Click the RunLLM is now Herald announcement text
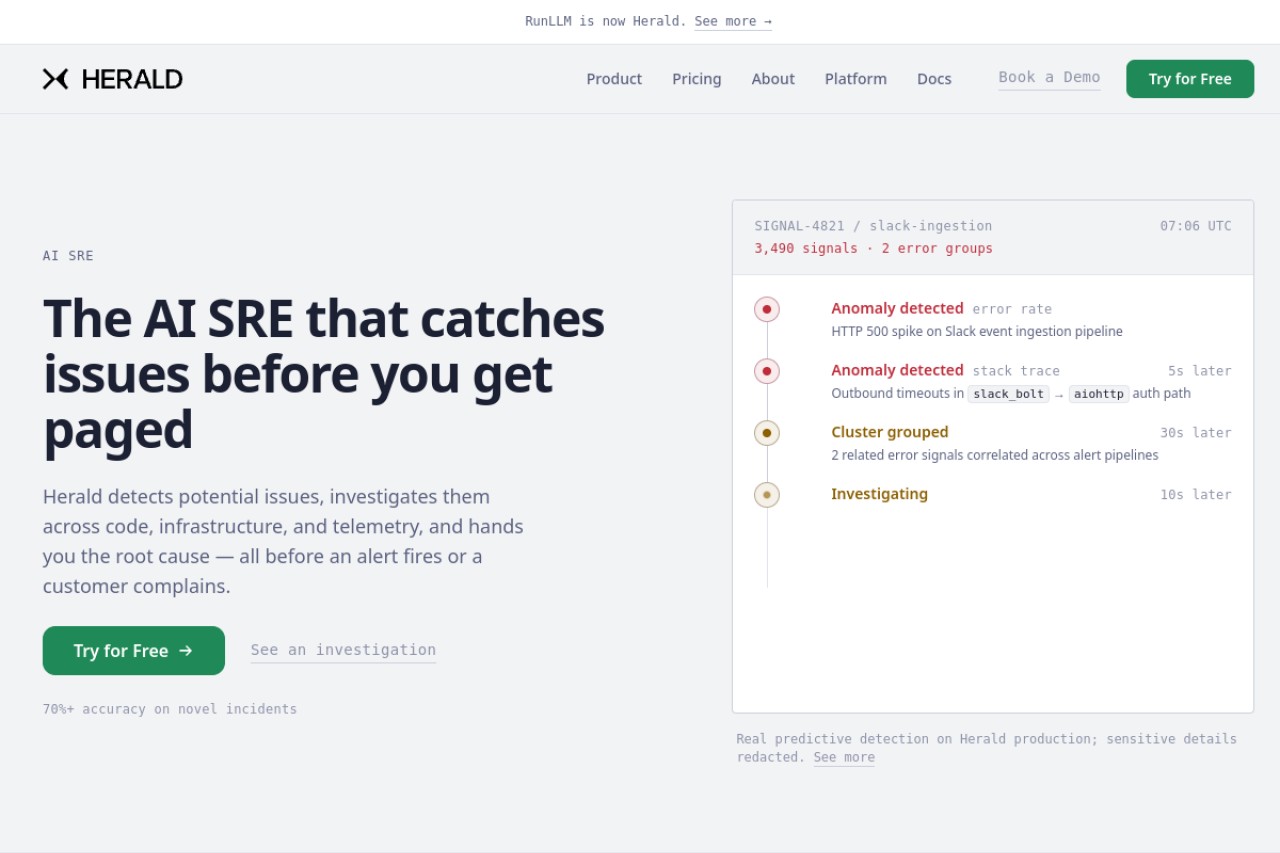Screen dimensions: 1280x853 pyautogui.click(x=606, y=21)
